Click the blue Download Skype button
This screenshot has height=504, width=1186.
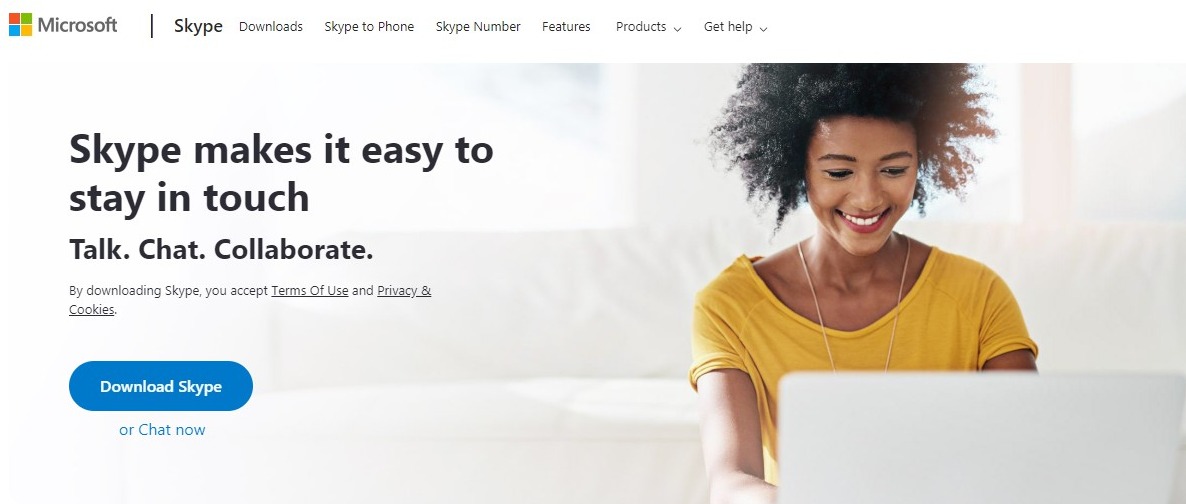point(161,386)
